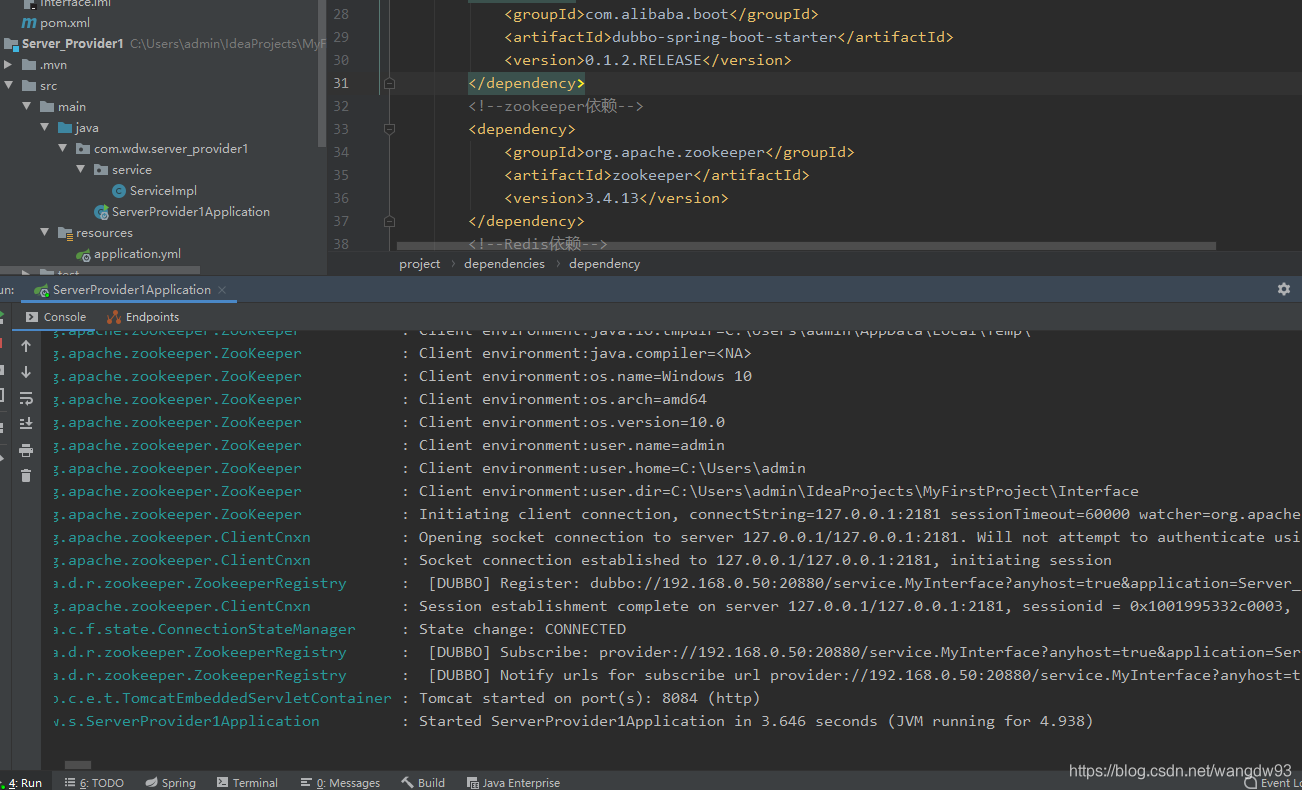Select the ServerProvider1Application run tab

coord(131,290)
